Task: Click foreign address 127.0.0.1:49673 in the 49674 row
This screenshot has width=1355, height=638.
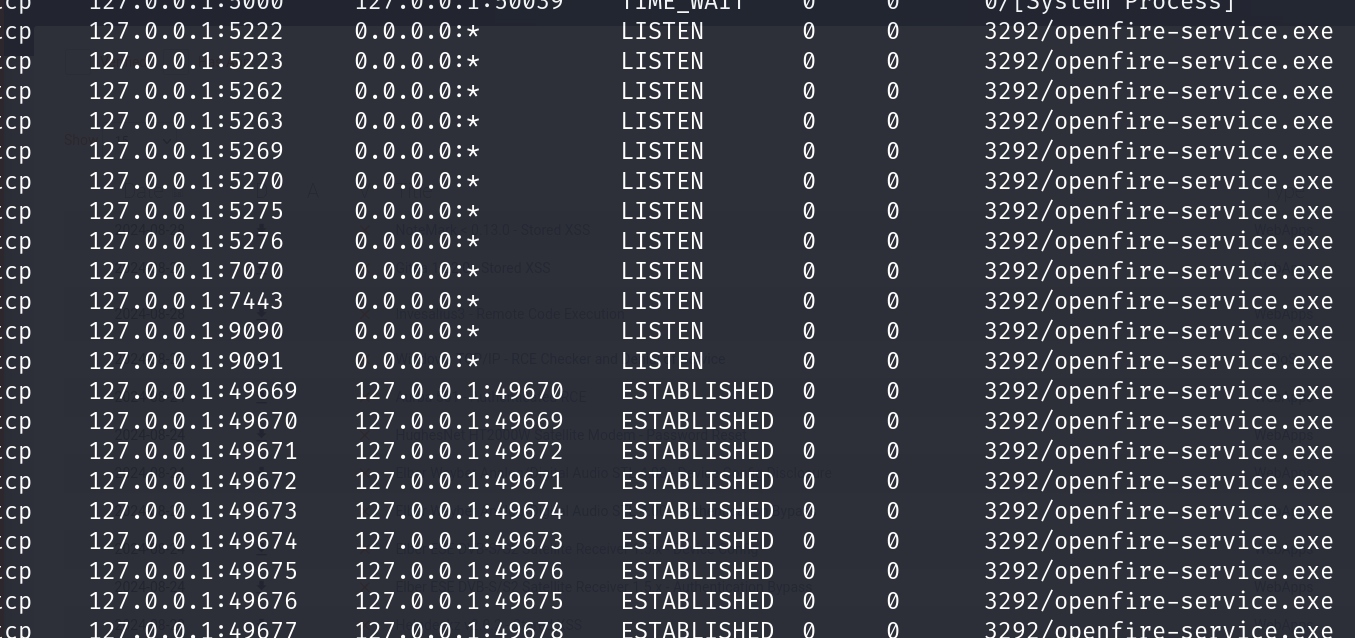Action: (x=459, y=541)
